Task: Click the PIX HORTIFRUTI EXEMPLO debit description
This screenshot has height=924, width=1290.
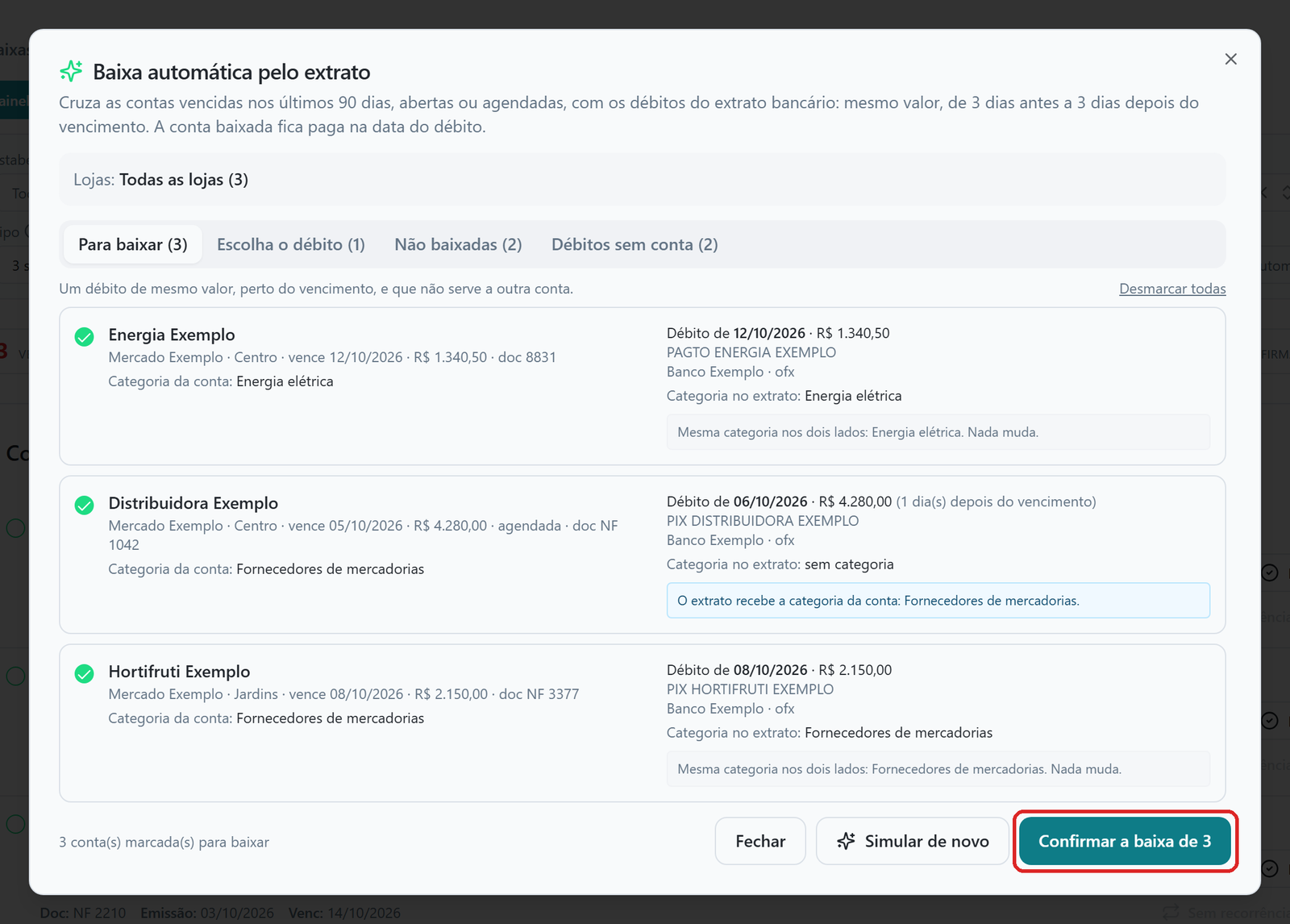Action: (750, 689)
